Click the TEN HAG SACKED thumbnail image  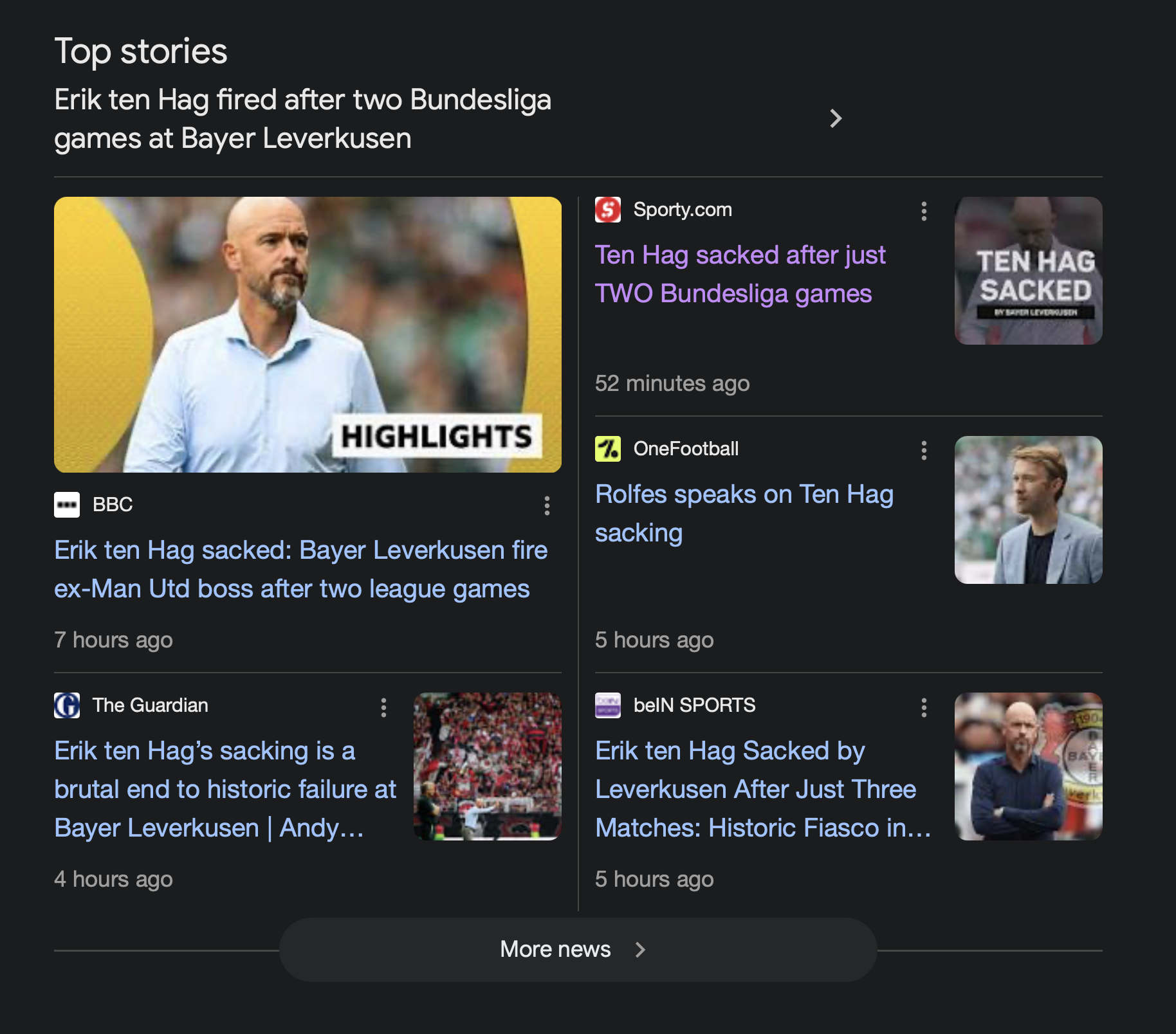click(x=1028, y=271)
